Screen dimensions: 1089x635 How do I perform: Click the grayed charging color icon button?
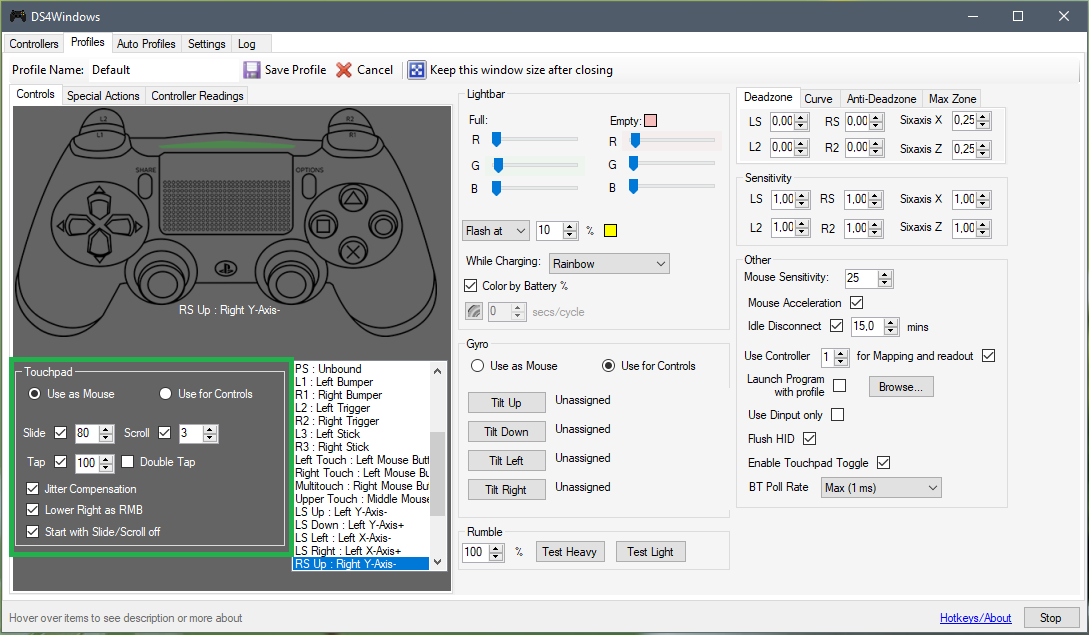point(474,312)
